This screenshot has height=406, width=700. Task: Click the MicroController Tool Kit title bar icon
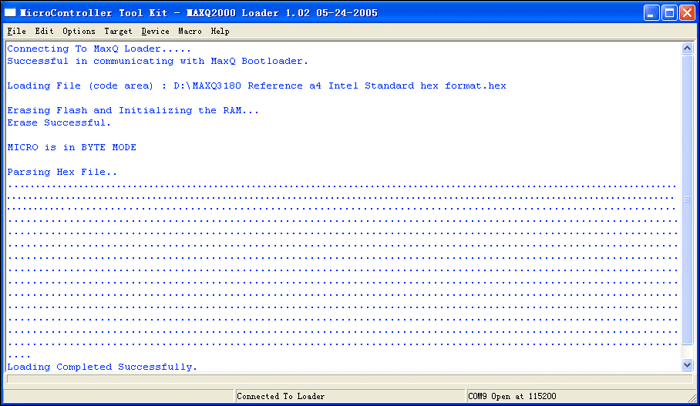11,12
